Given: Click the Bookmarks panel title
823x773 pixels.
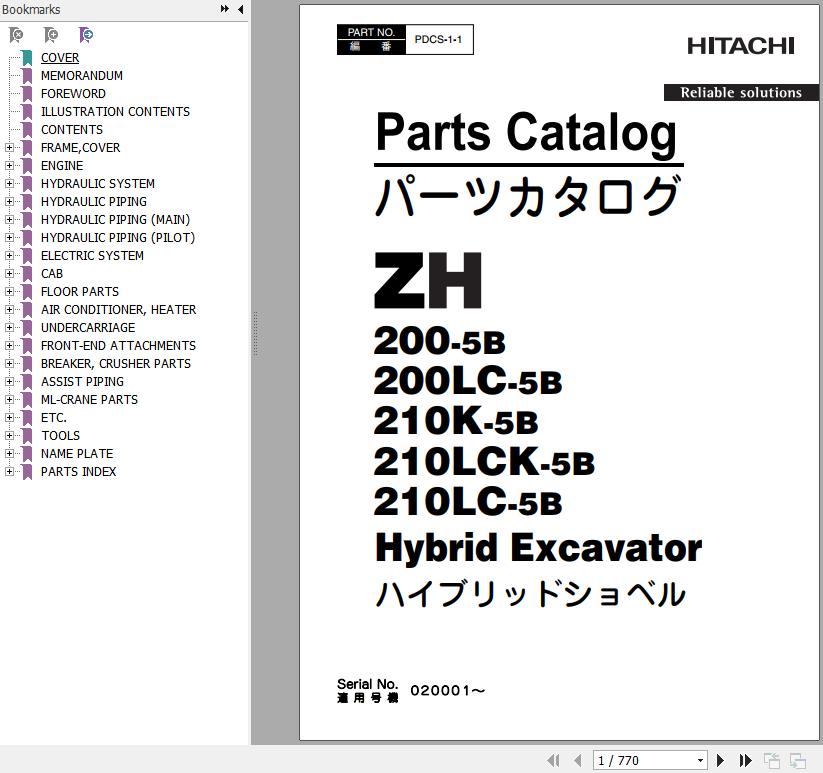Looking at the screenshot, I should point(31,9).
